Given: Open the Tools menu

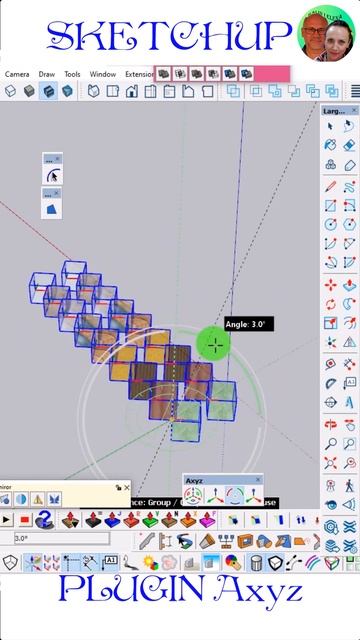Looking at the screenshot, I should [x=72, y=74].
